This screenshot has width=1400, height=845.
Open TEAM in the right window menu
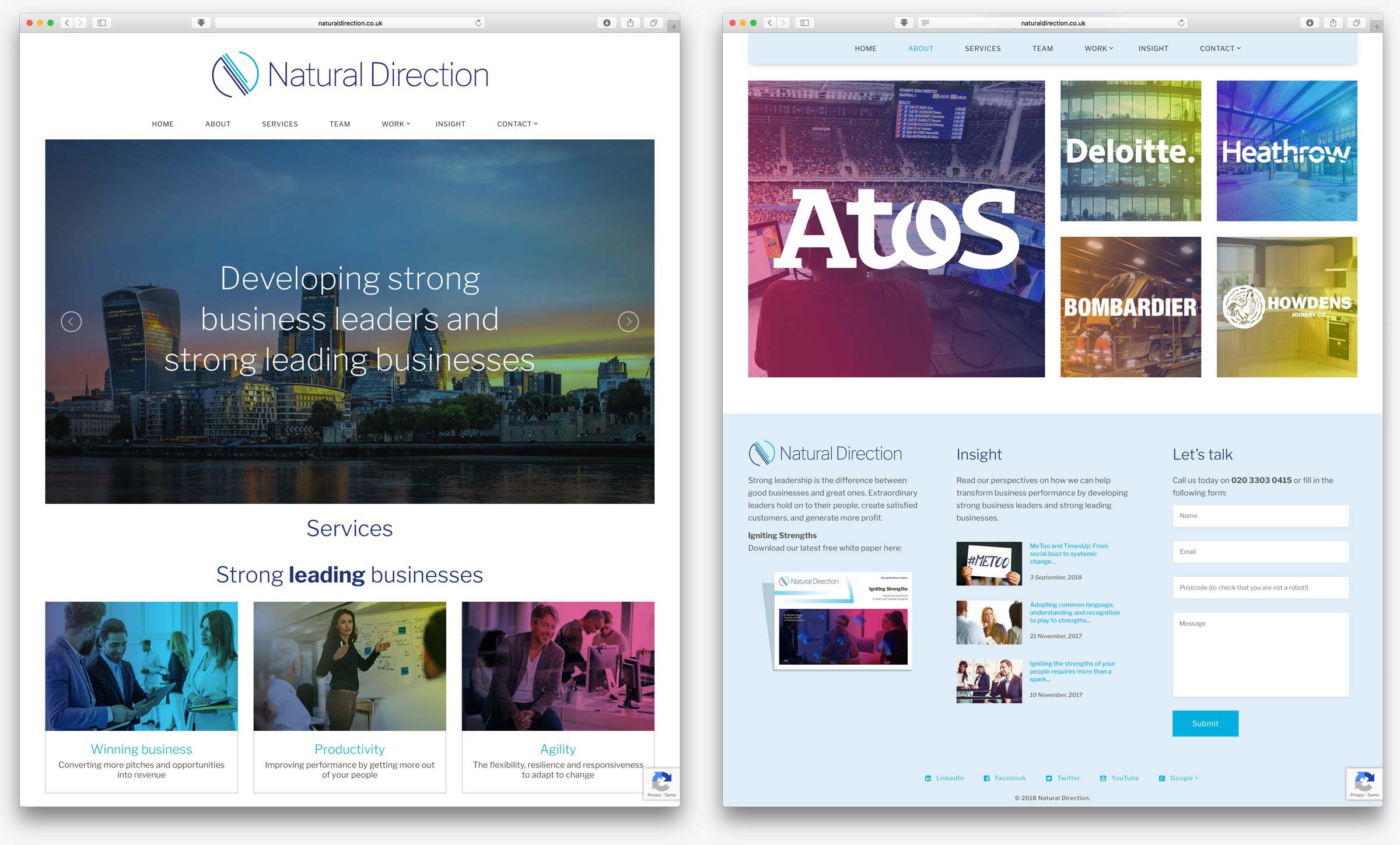click(x=1042, y=48)
